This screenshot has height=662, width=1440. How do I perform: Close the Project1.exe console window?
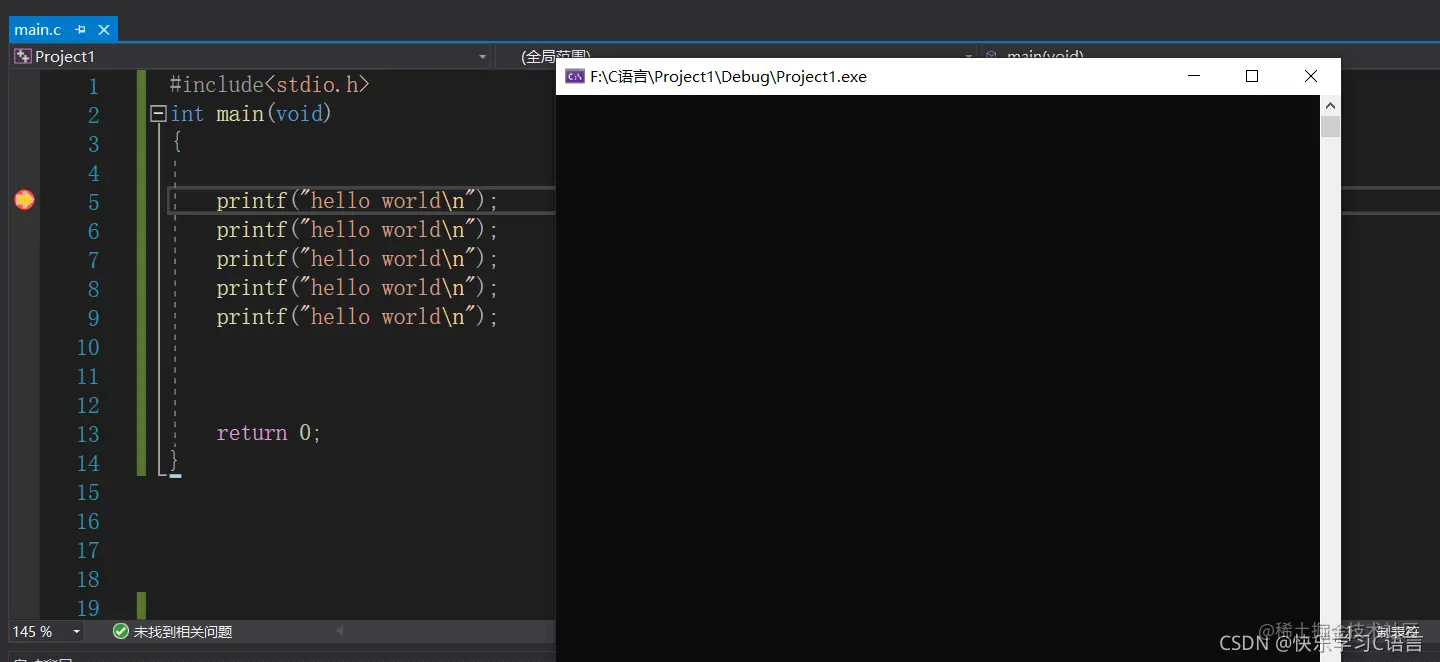(x=1311, y=76)
